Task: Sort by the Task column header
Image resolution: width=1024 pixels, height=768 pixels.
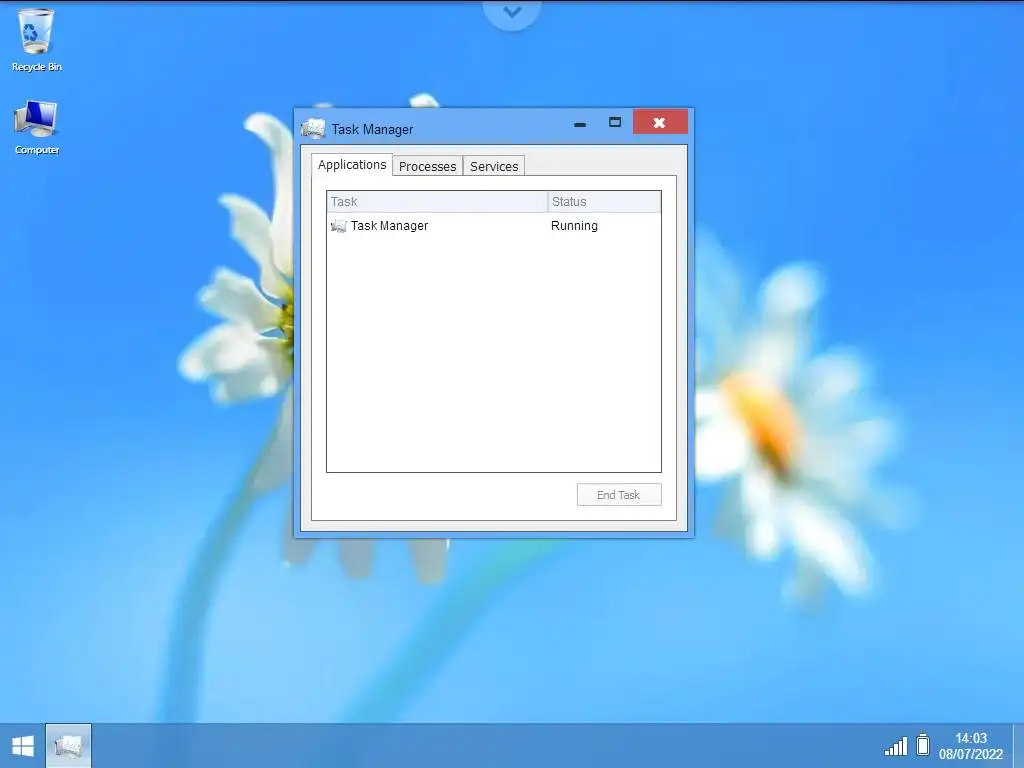Action: point(437,202)
